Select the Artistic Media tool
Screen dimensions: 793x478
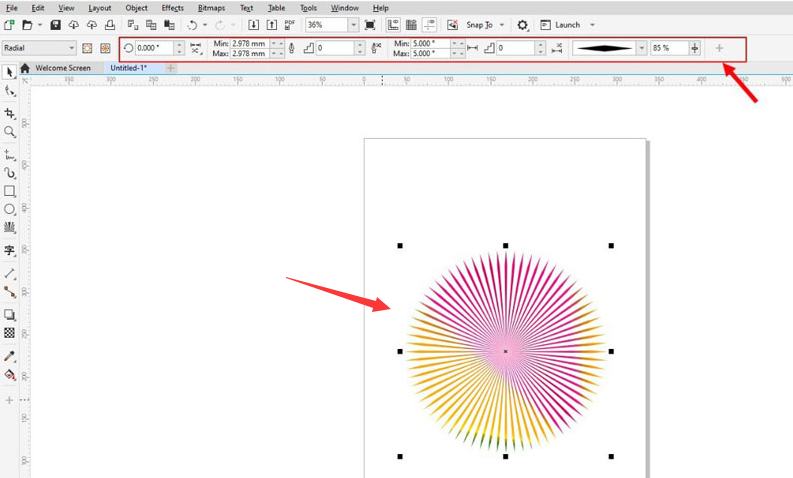point(9,172)
